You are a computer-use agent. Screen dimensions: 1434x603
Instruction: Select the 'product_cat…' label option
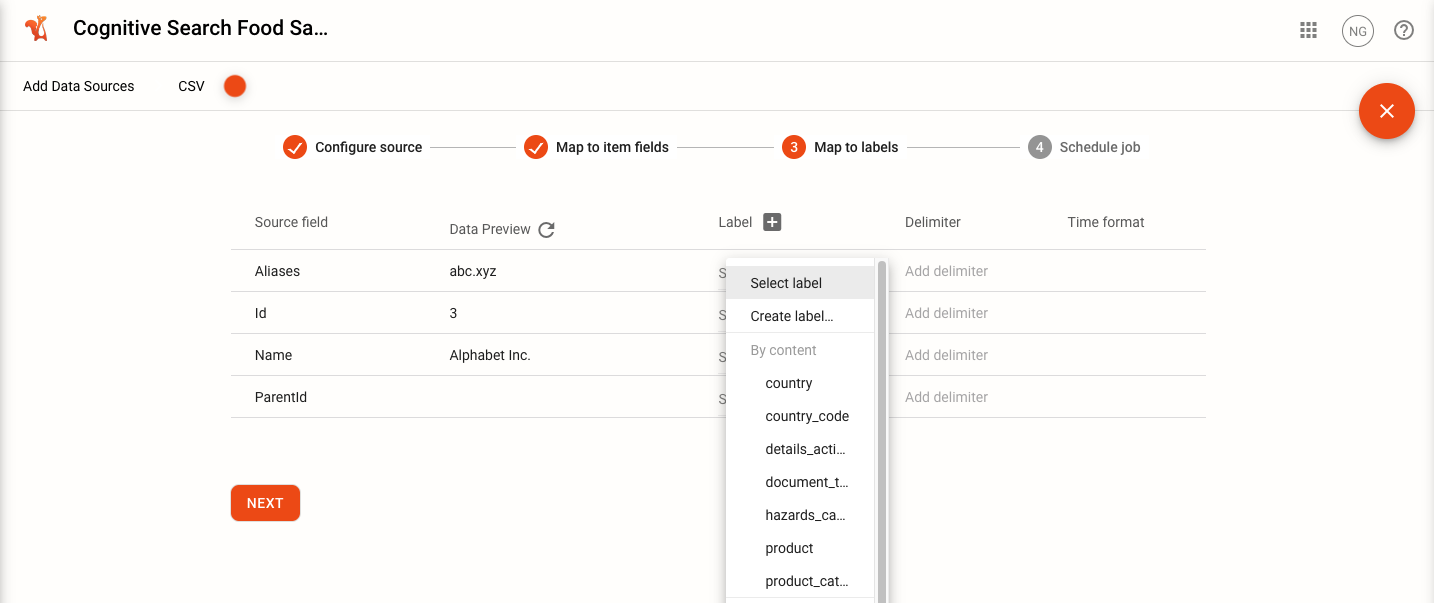pos(800,581)
